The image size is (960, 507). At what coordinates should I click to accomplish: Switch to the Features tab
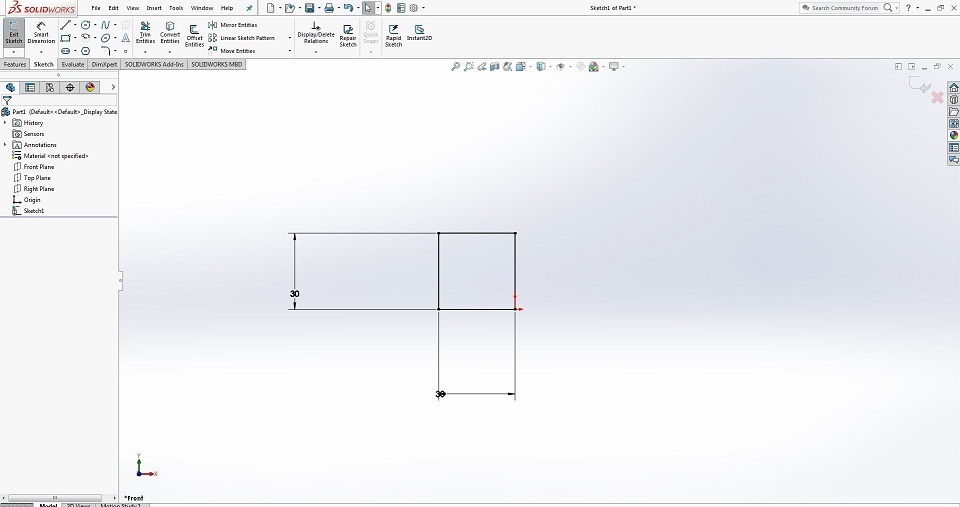15,64
